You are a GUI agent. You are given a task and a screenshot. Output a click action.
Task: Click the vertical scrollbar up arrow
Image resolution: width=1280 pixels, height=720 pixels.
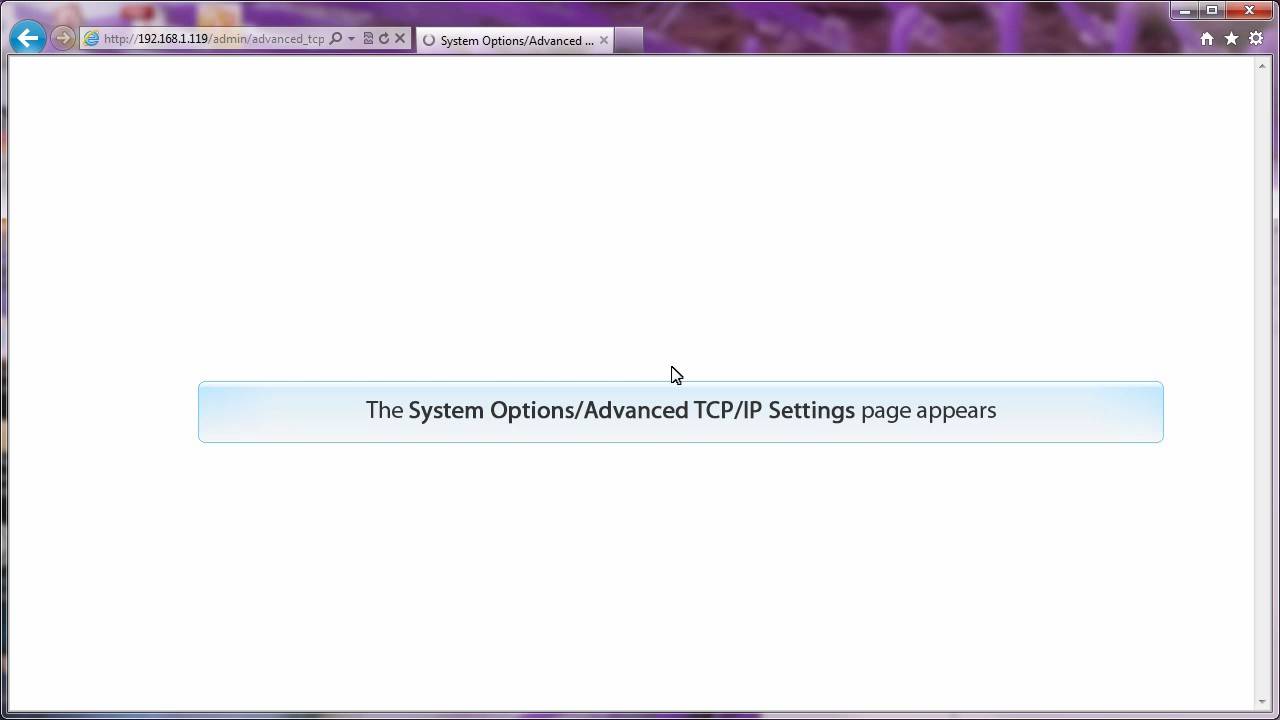(x=1263, y=66)
